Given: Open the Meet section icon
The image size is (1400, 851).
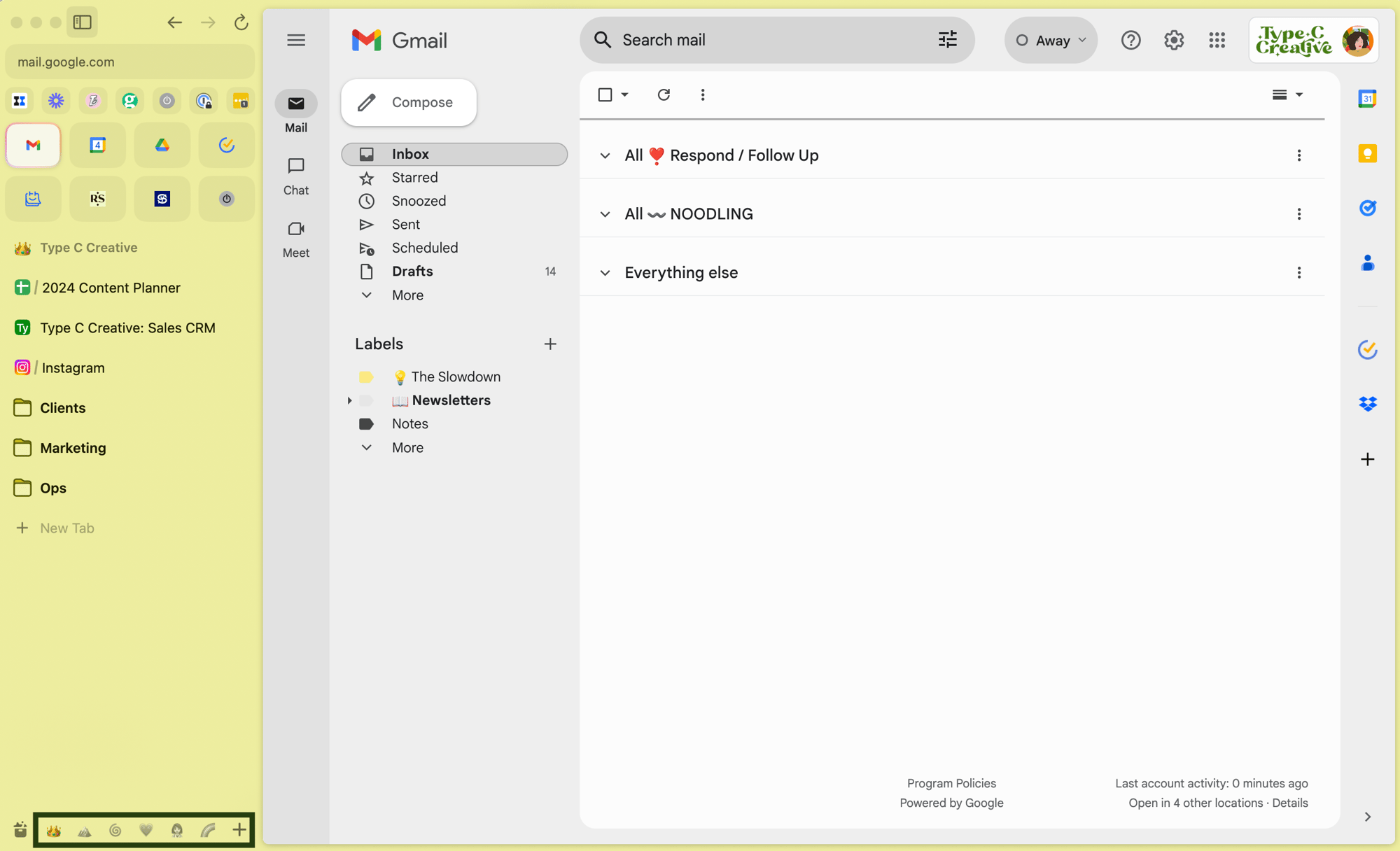Looking at the screenshot, I should pyautogui.click(x=296, y=230).
